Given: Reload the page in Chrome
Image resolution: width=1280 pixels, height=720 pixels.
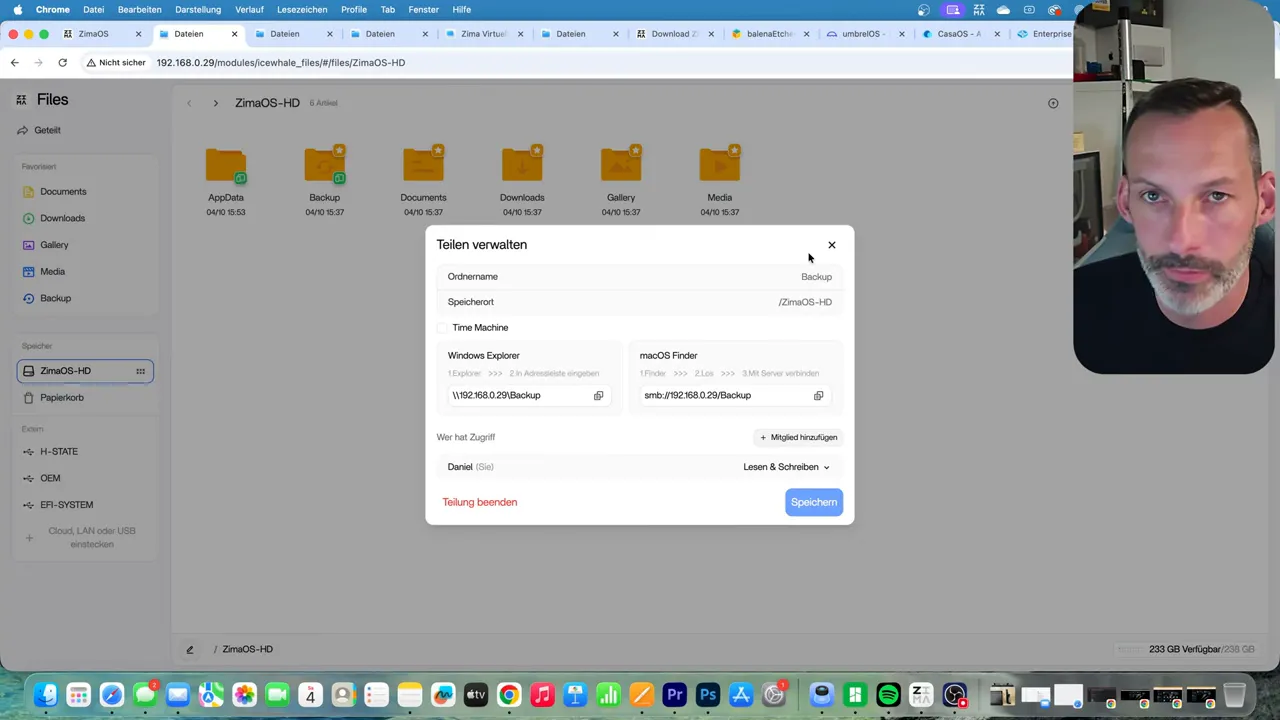Looking at the screenshot, I should tap(62, 62).
